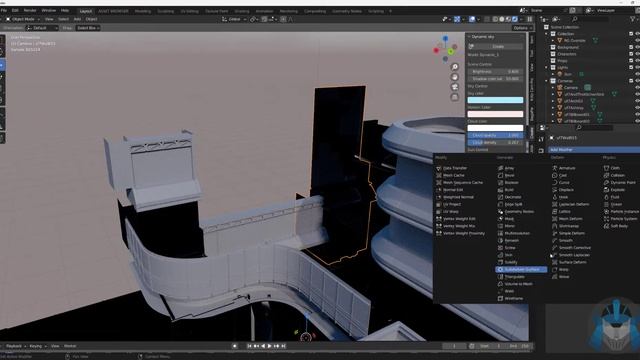The image size is (640, 360).
Task: Open the Global transform orientation dropdown
Action: click(234, 19)
